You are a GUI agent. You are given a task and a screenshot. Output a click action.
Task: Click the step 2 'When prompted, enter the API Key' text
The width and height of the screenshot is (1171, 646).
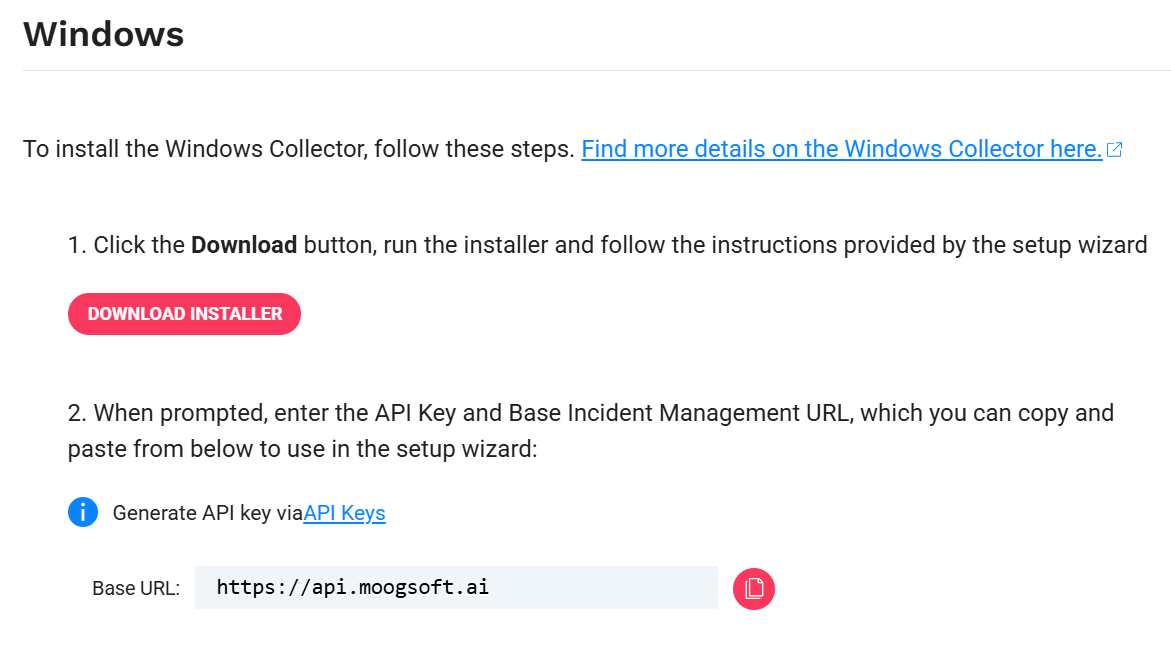(591, 431)
